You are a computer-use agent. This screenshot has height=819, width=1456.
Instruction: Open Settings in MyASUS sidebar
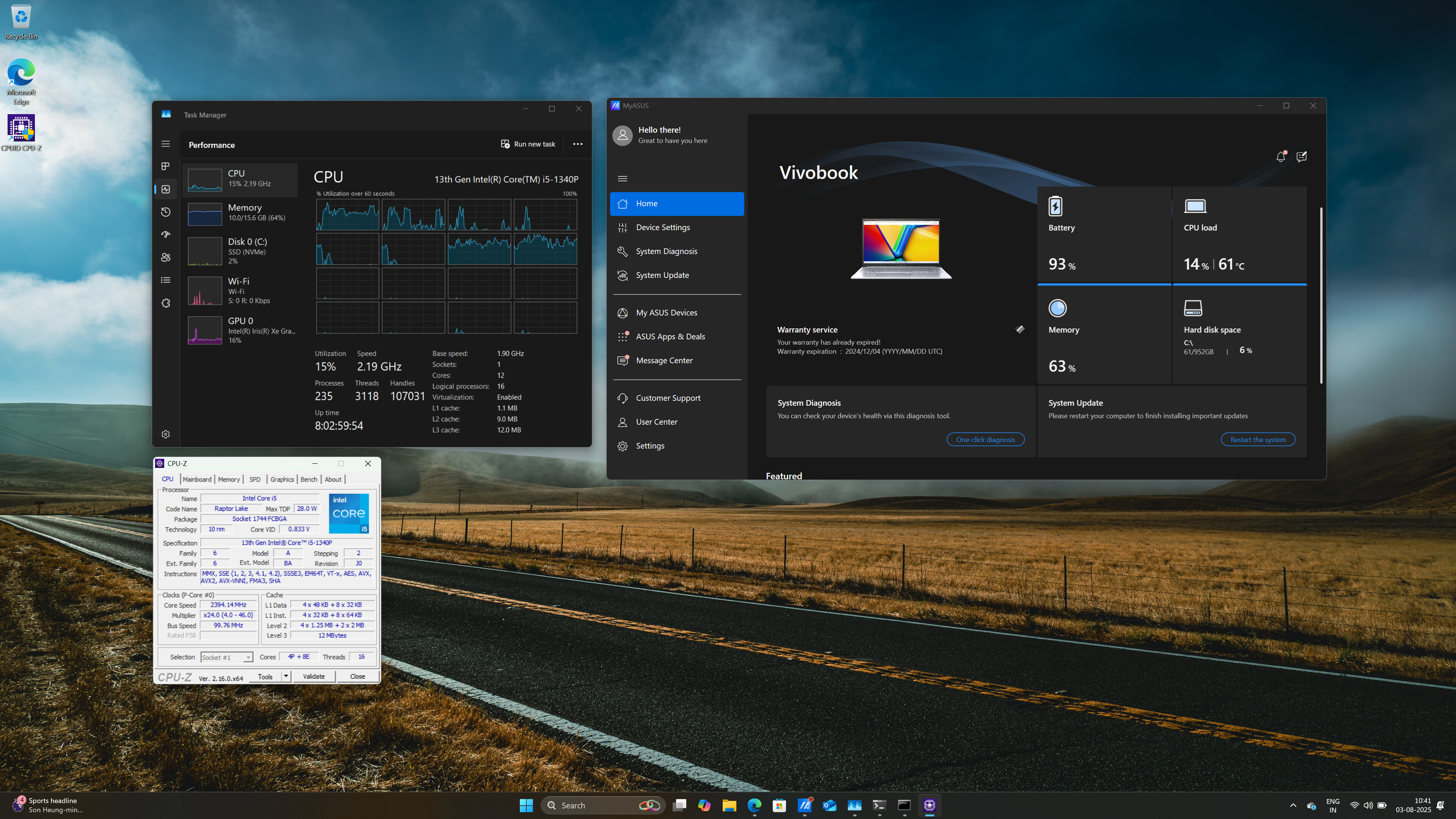click(676, 446)
